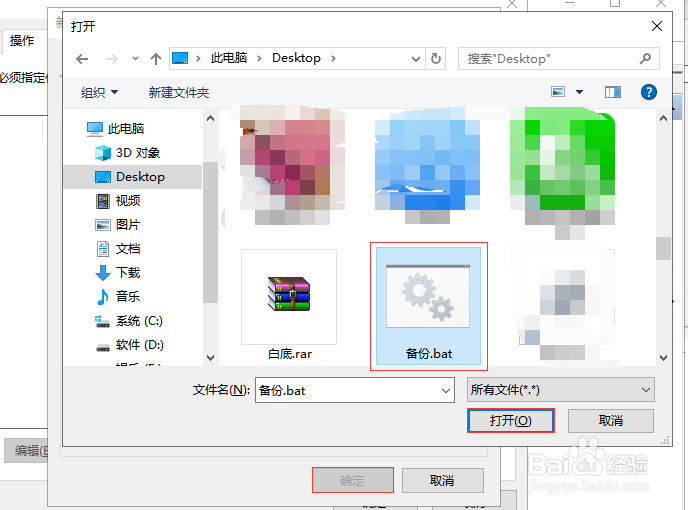This screenshot has width=688, height=510.
Task: Select Desktop in the address breadcrumb
Action: 296,58
